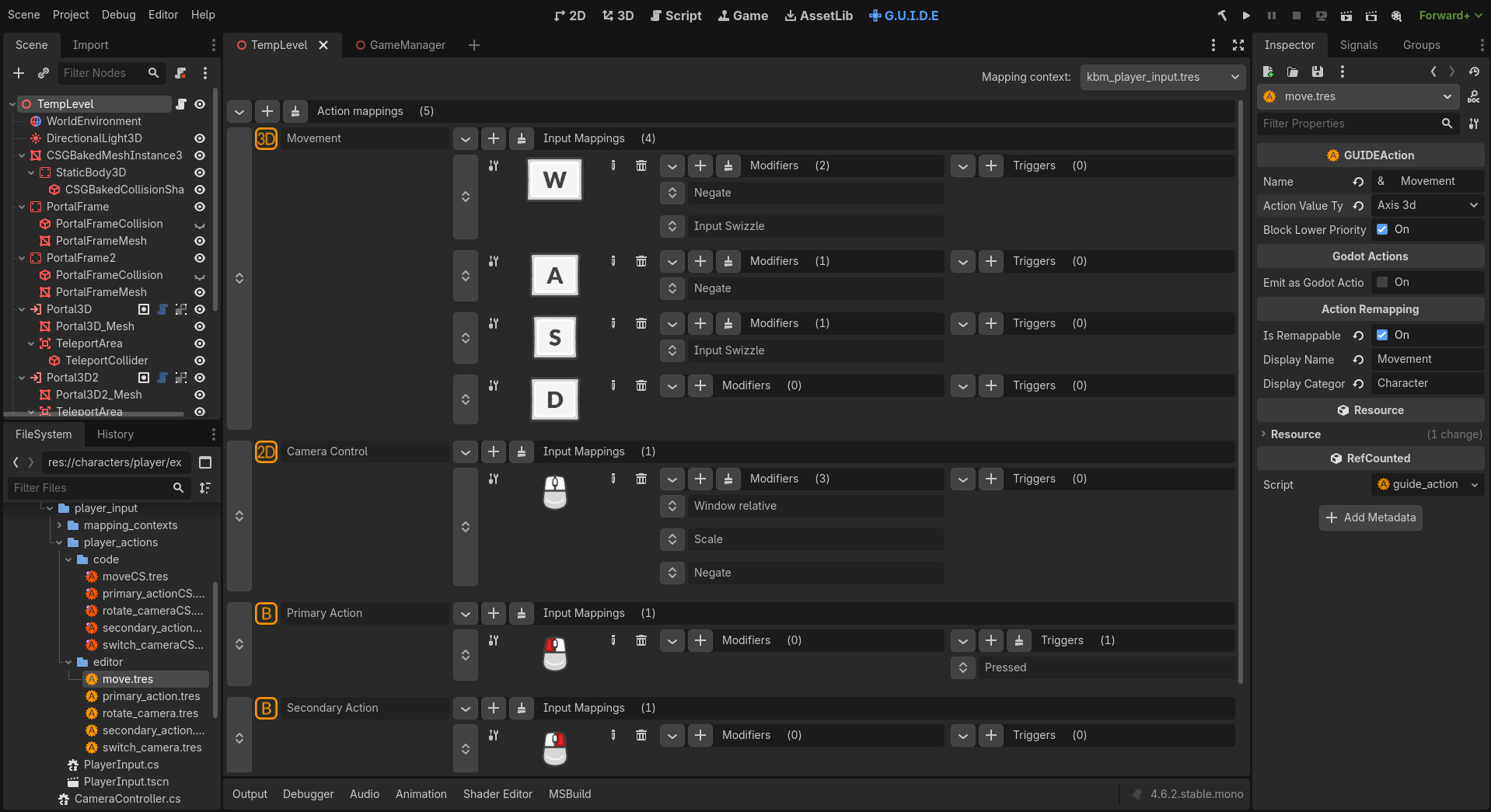
Task: Run the project with the play icon
Action: (1246, 16)
